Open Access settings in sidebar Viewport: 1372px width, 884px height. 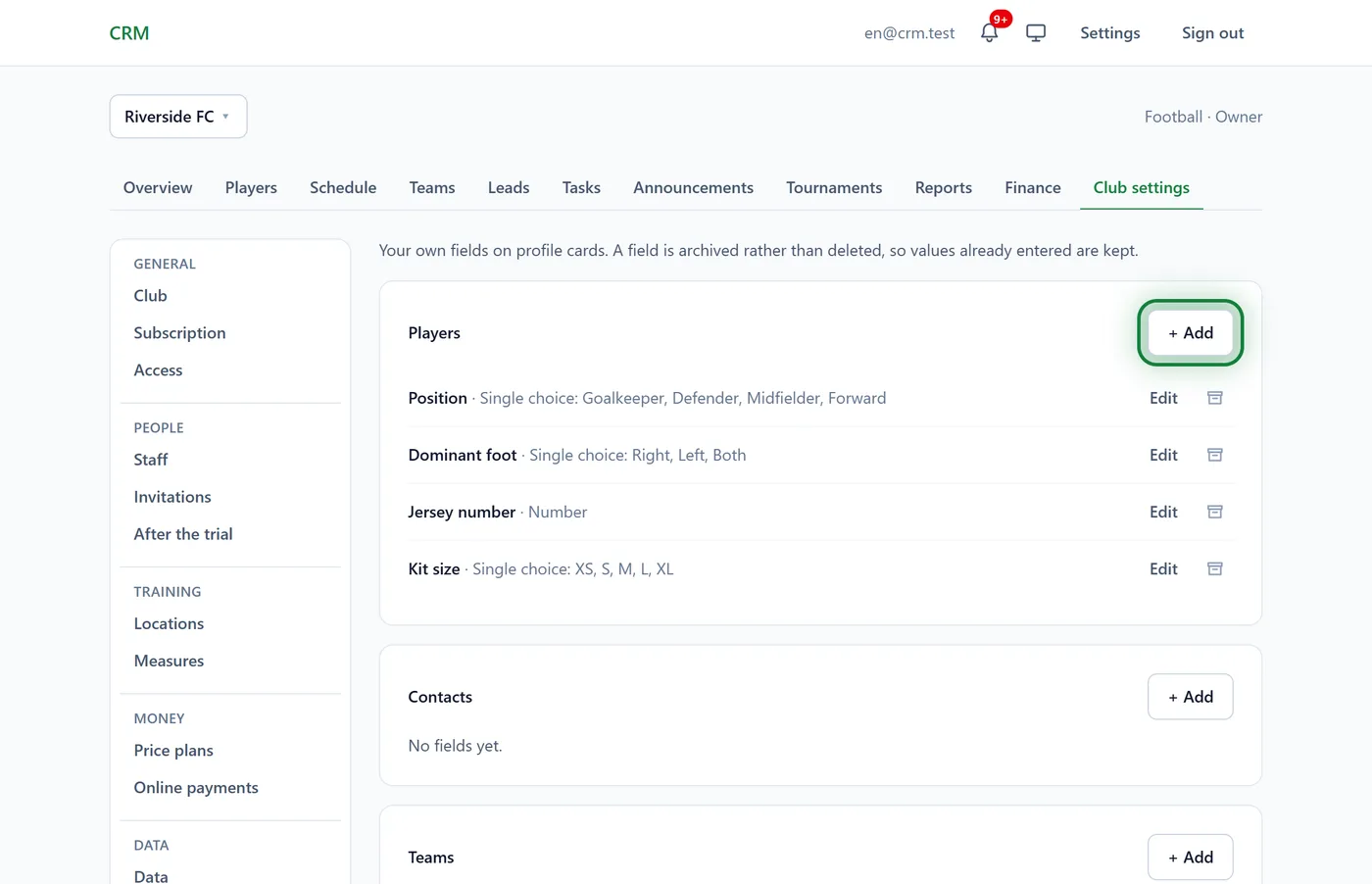pos(158,370)
